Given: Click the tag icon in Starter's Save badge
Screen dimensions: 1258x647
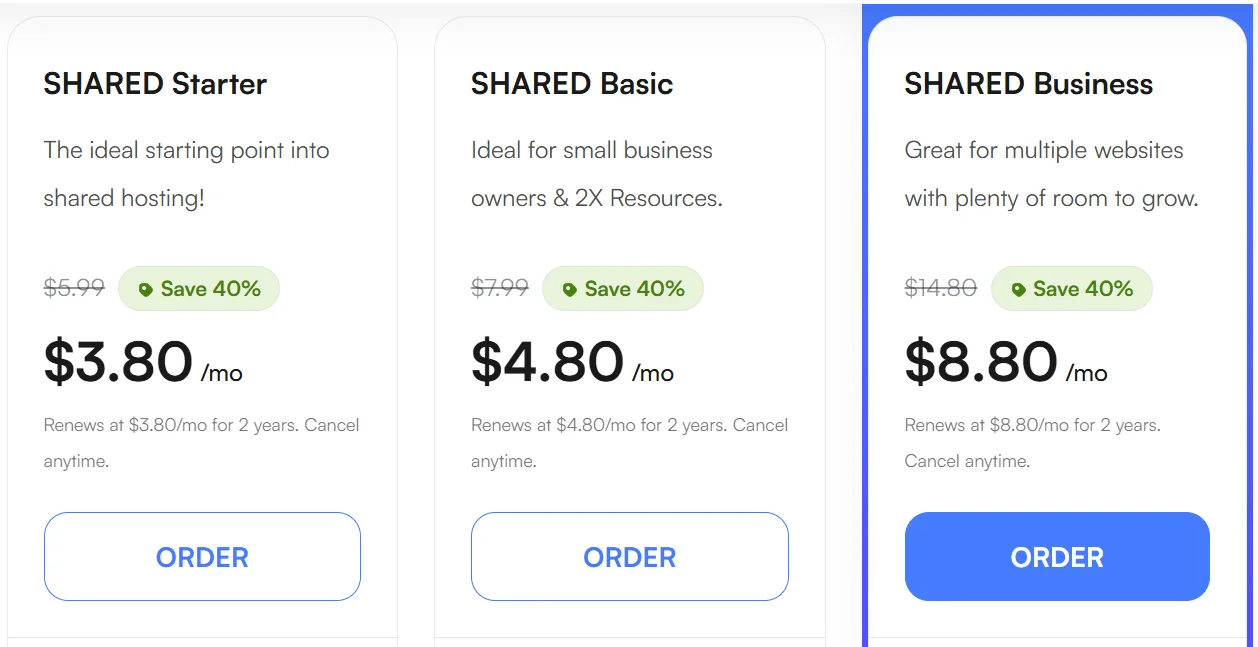Looking at the screenshot, I should tap(146, 290).
